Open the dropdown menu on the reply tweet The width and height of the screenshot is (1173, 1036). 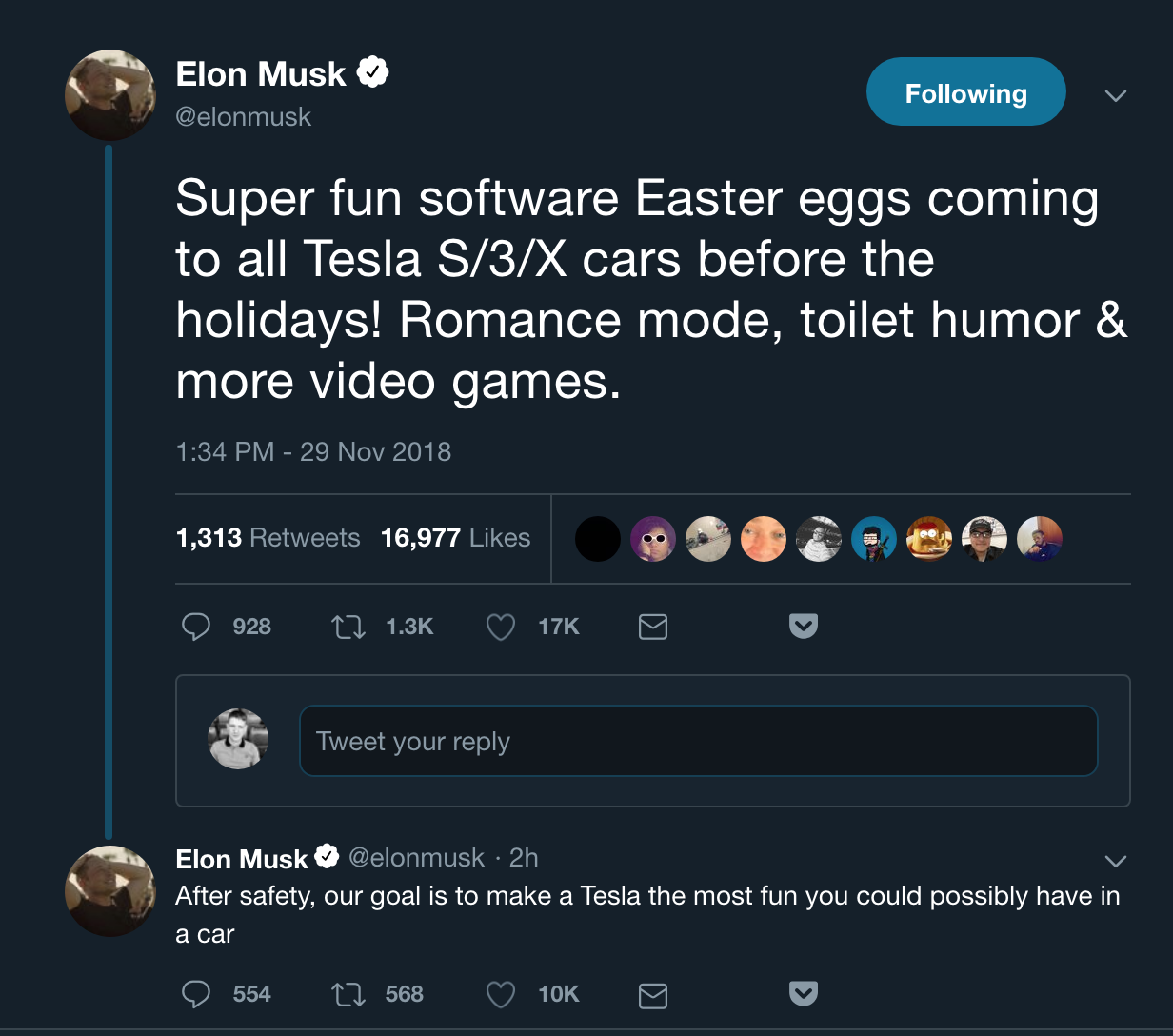click(x=1115, y=859)
